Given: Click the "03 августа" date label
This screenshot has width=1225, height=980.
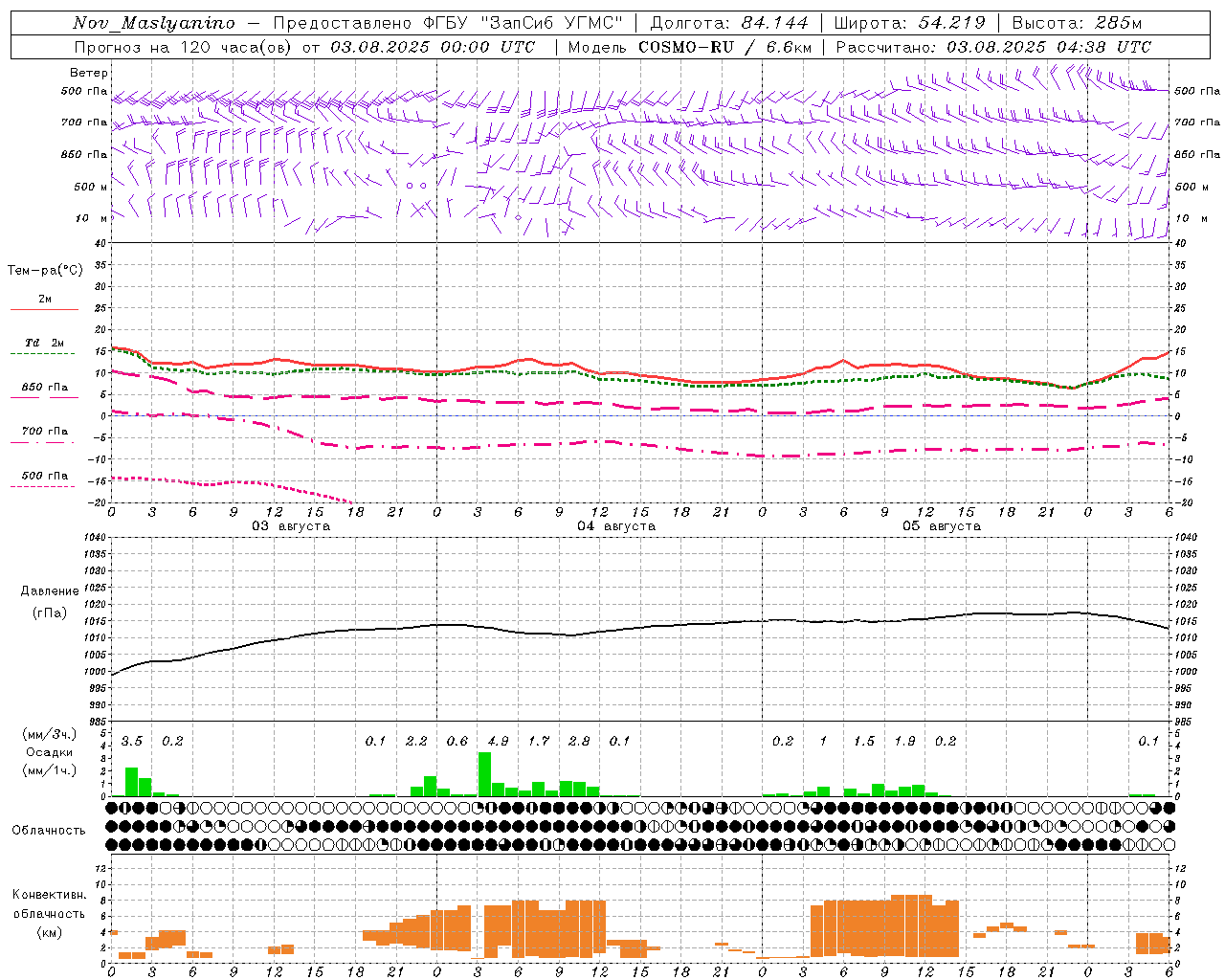Looking at the screenshot, I should 291,526.
